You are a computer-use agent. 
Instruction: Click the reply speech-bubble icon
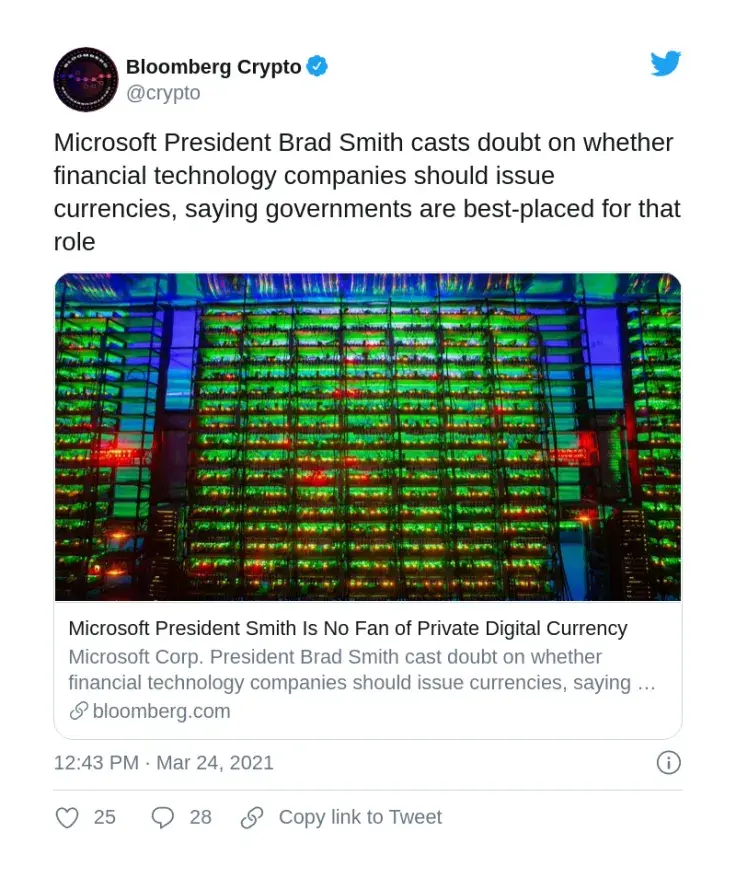163,817
